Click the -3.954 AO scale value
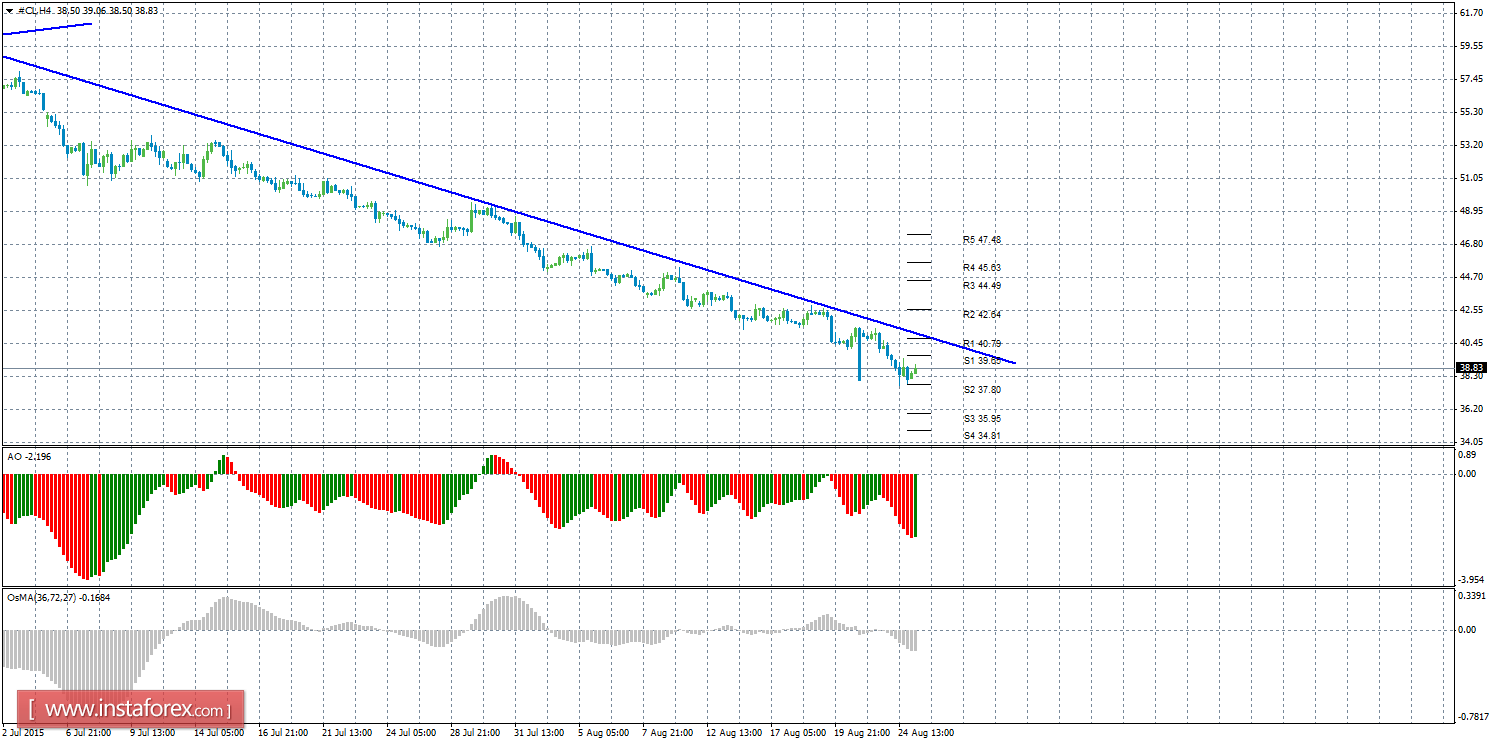This screenshot has height=741, width=1494. pos(1471,579)
